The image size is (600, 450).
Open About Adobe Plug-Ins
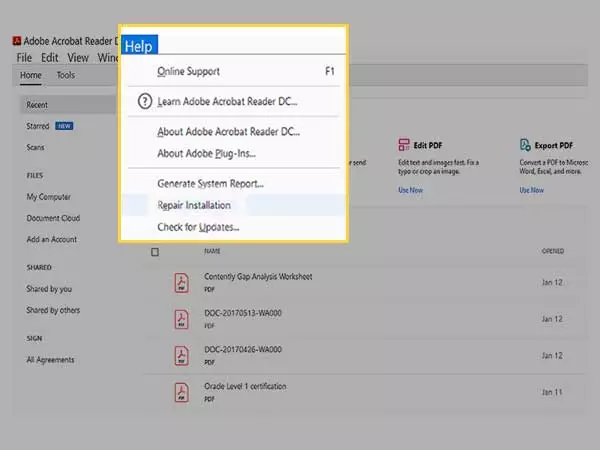click(x=233, y=153)
